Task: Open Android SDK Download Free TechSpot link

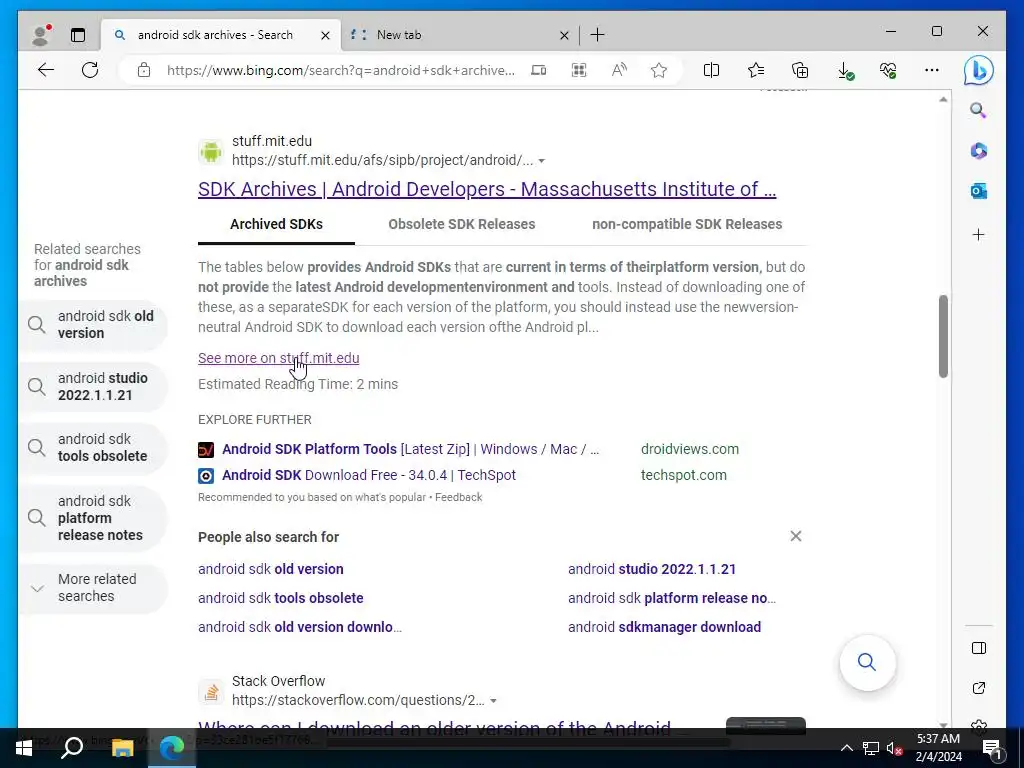Action: click(x=369, y=475)
